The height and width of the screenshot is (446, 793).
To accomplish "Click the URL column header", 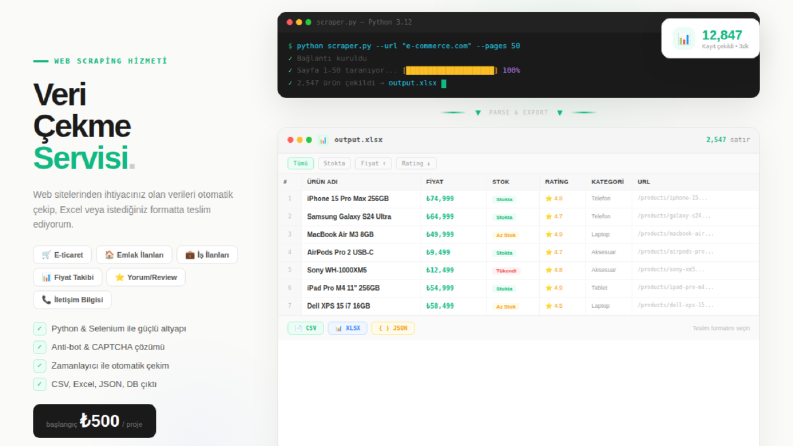I will point(644,182).
